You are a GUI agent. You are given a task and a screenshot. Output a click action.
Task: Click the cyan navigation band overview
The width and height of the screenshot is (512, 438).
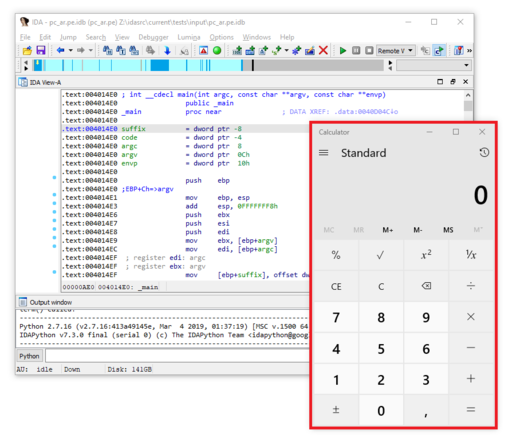208,65
